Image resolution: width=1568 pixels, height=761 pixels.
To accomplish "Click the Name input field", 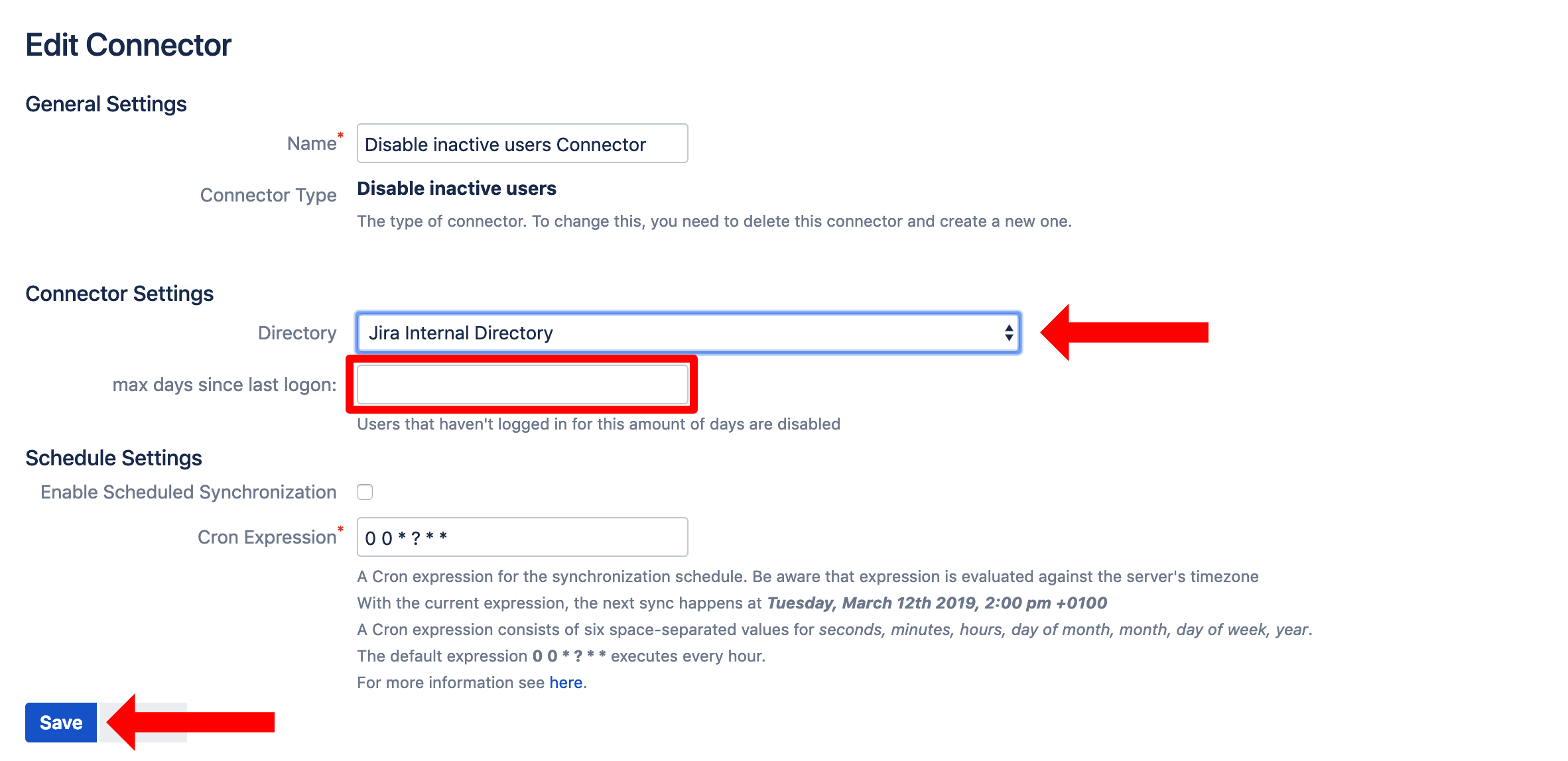I will (x=522, y=144).
